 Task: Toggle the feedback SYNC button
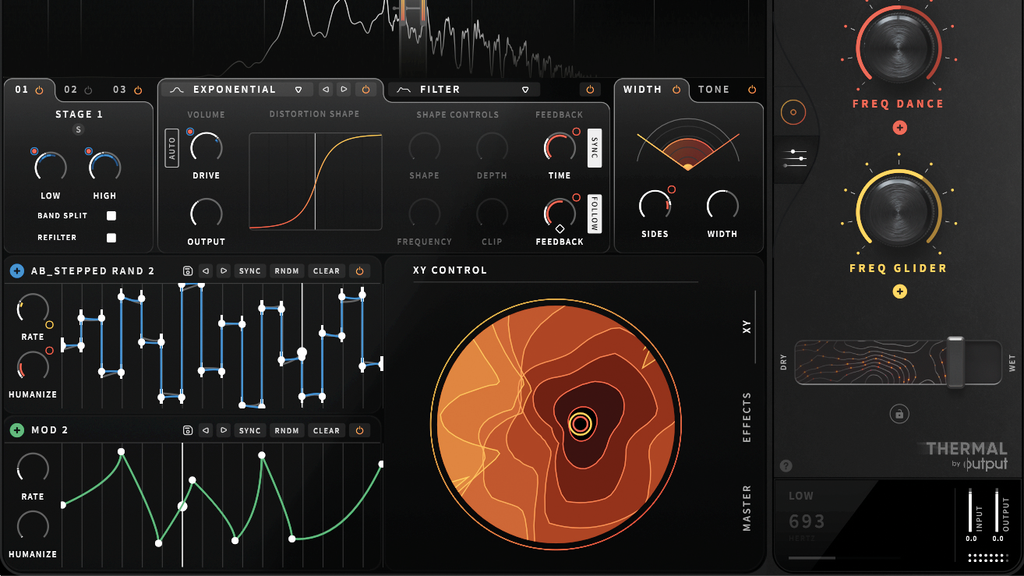click(x=594, y=148)
